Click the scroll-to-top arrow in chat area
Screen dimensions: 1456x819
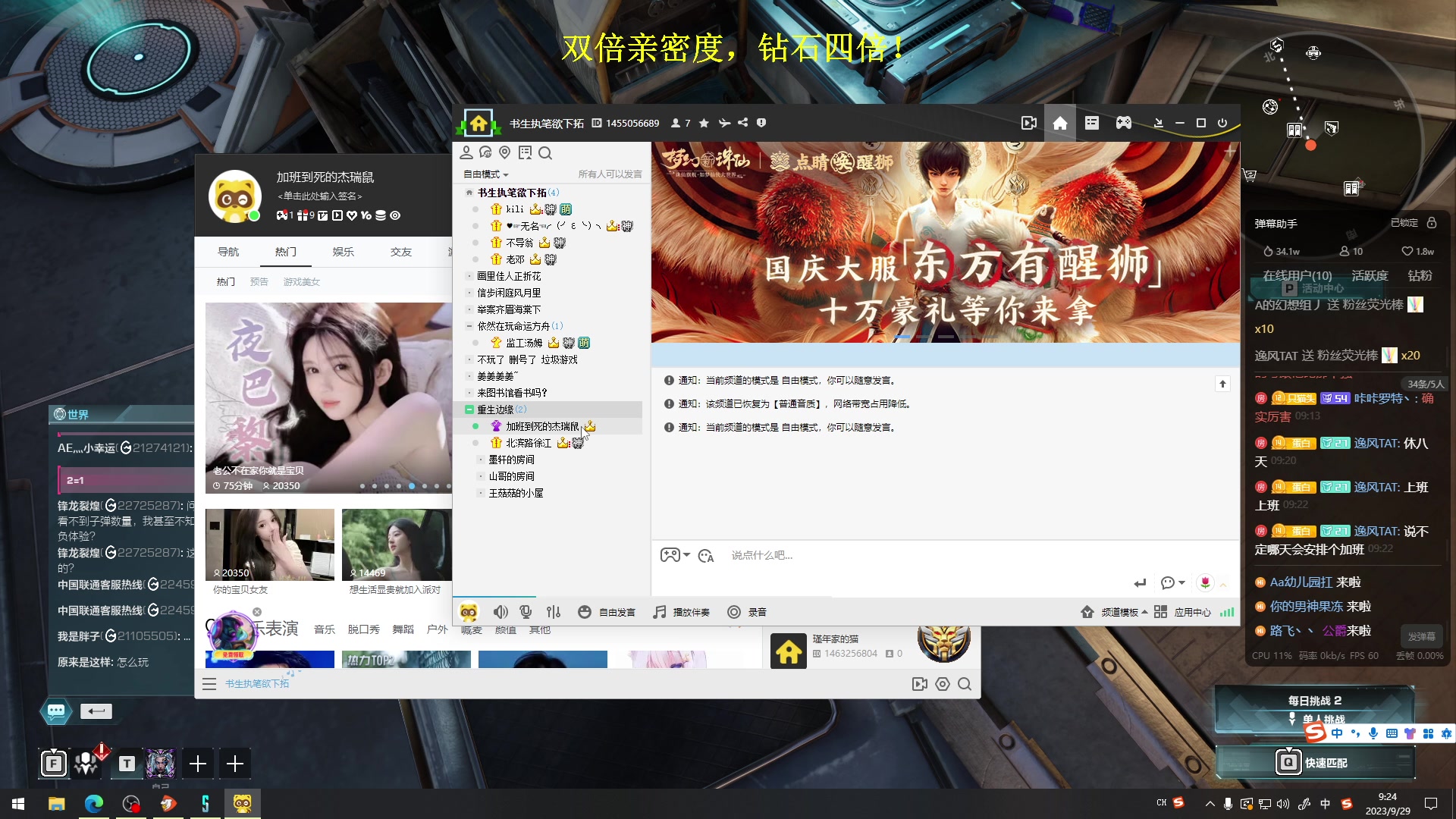[1222, 384]
